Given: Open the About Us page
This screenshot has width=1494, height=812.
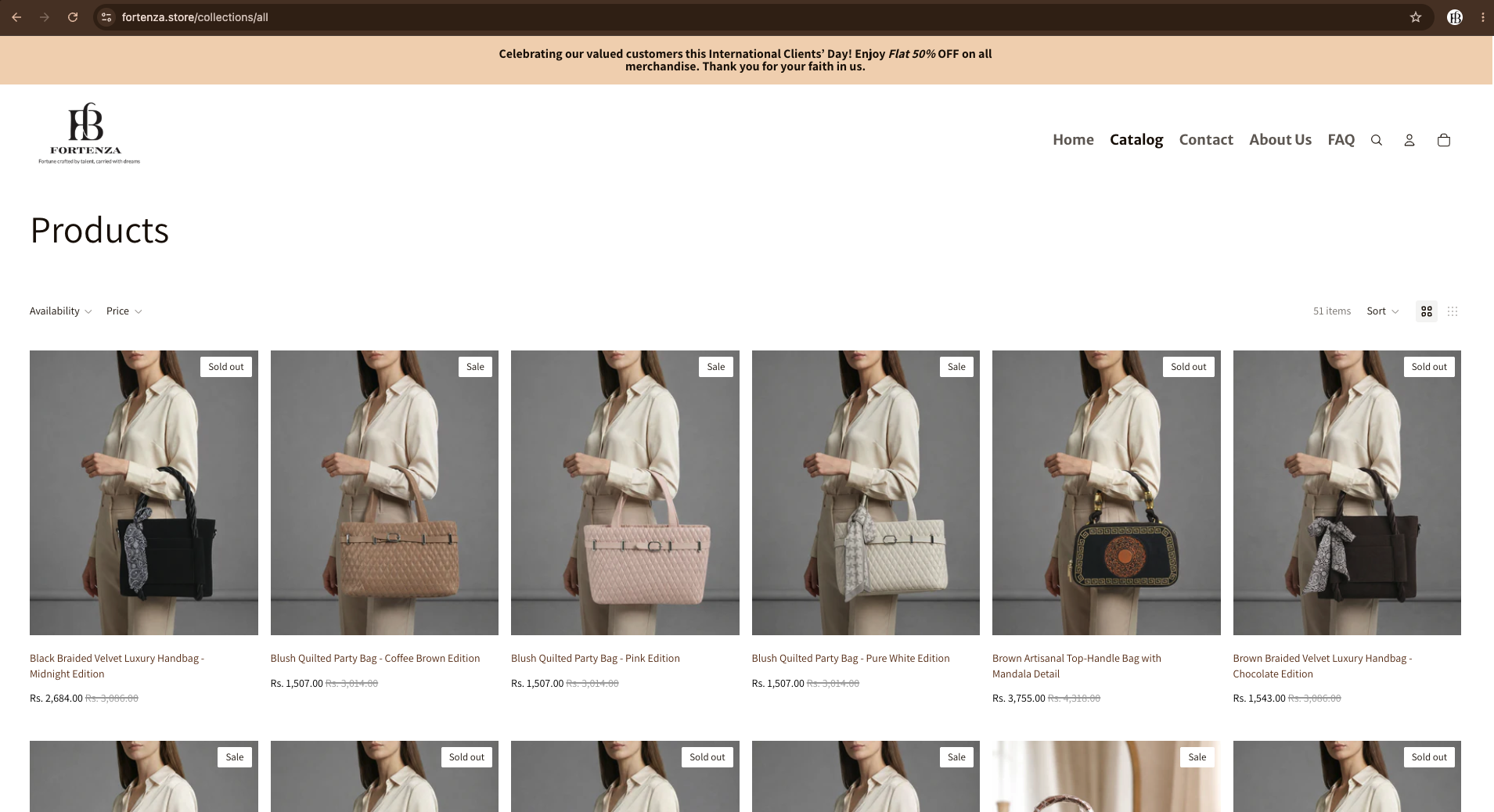Looking at the screenshot, I should point(1280,140).
